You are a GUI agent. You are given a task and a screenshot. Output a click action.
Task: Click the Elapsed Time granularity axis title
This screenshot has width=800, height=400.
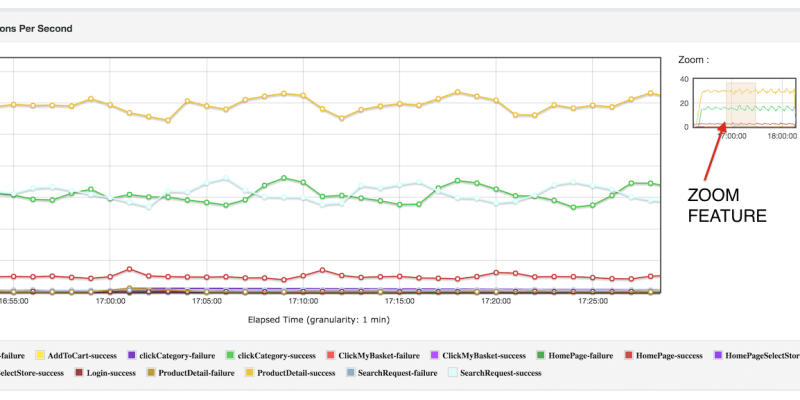coord(318,320)
